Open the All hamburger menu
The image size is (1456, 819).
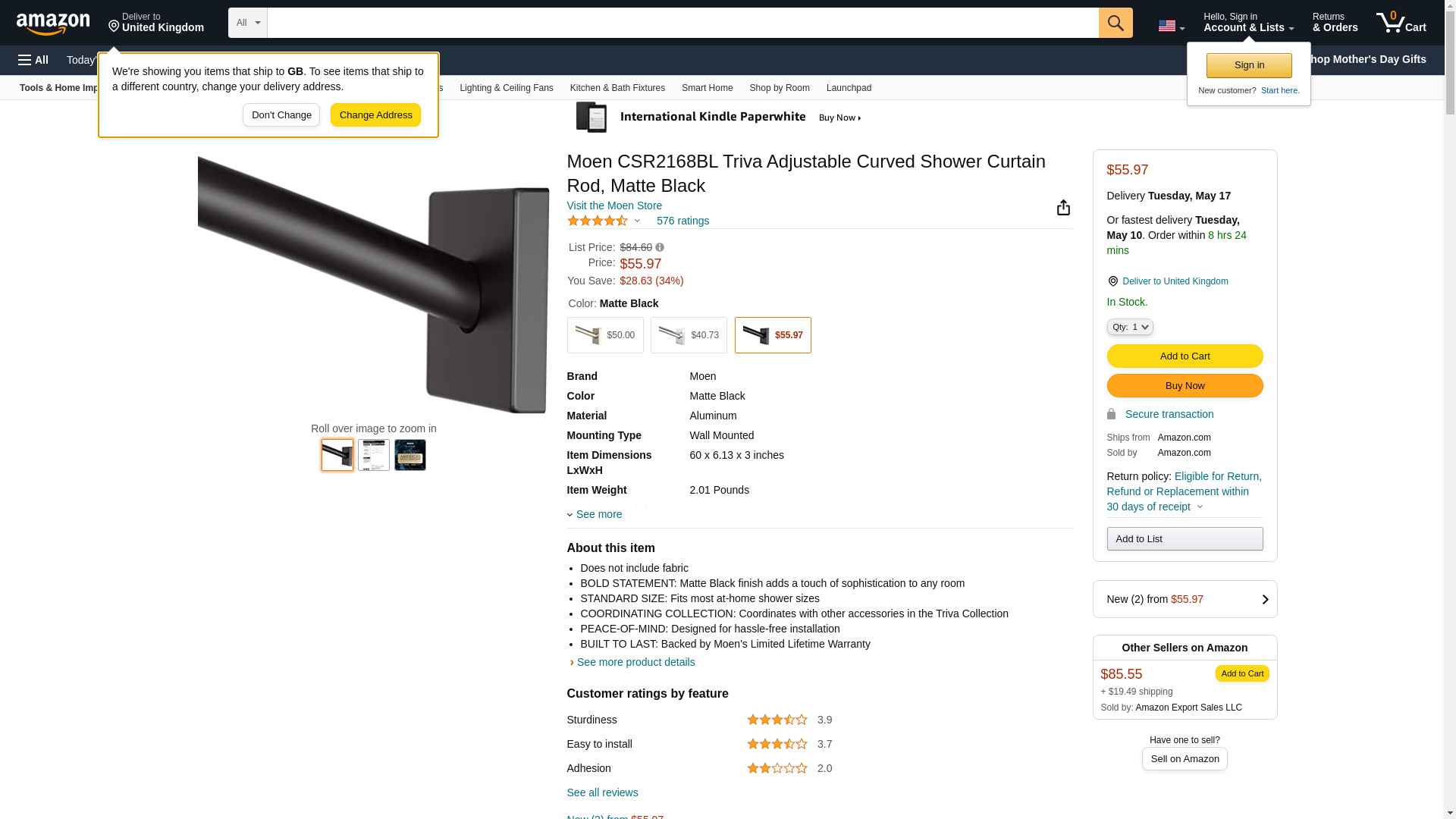33,60
